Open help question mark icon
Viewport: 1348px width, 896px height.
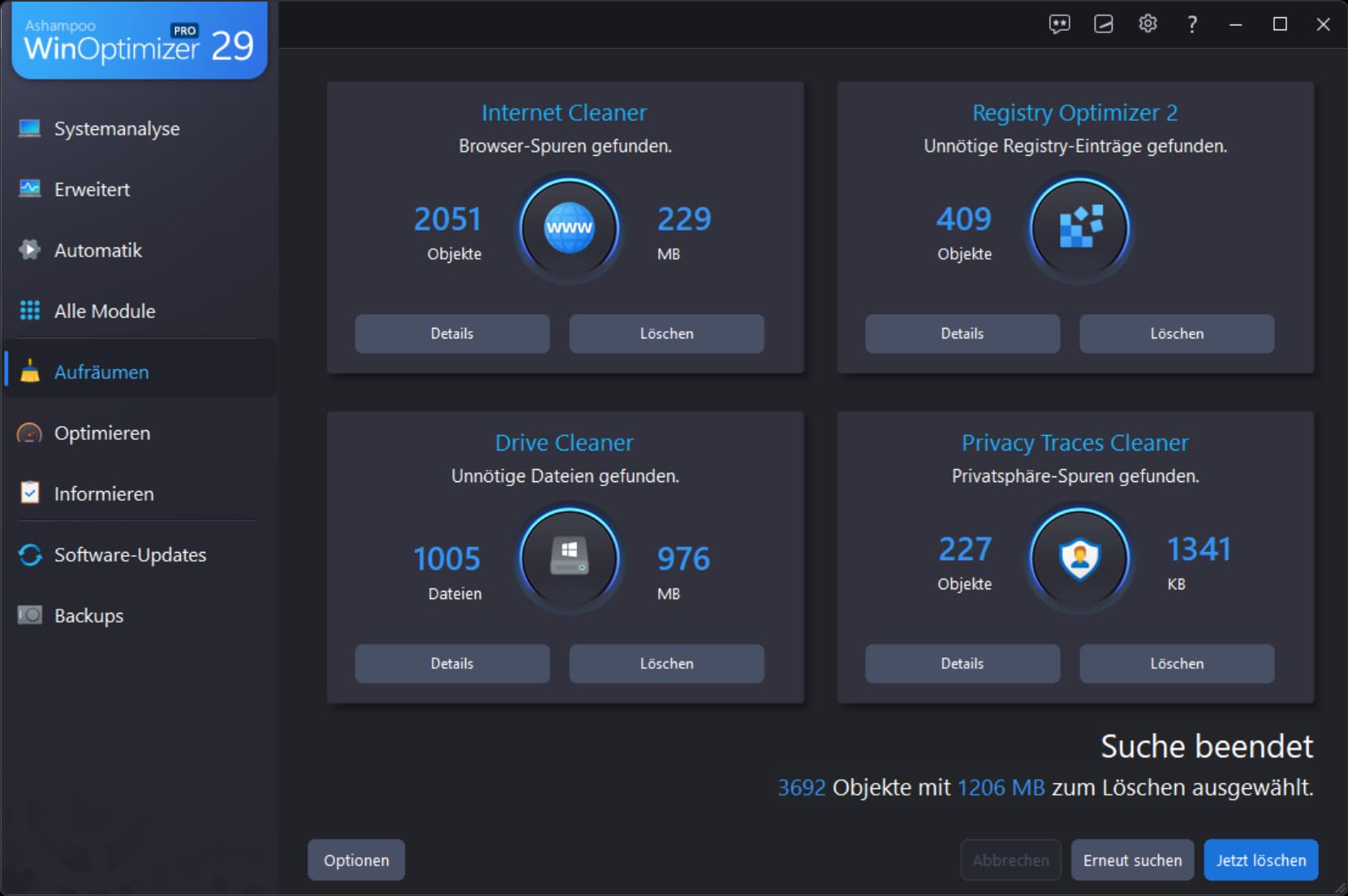(1191, 24)
